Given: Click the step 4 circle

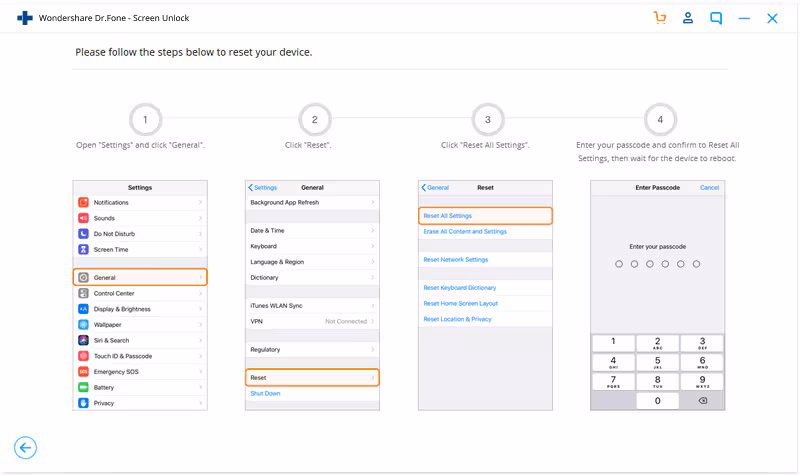Looking at the screenshot, I should pos(660,120).
